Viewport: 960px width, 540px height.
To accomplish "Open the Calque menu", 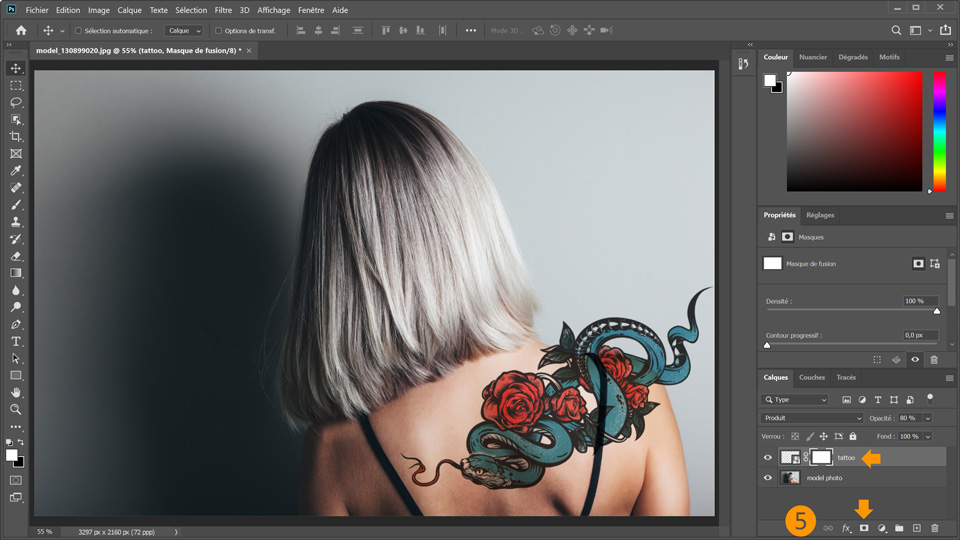I will click(129, 10).
